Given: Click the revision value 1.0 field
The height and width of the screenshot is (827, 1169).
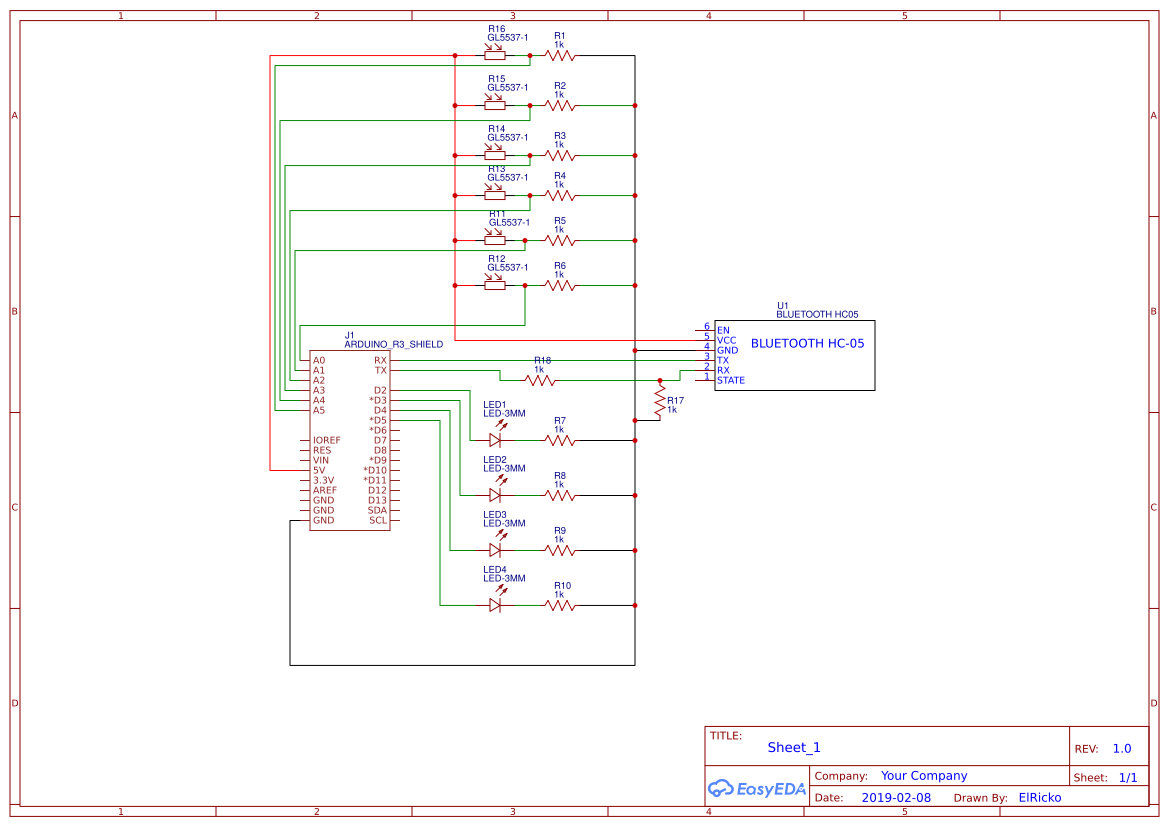Looking at the screenshot, I should tap(1120, 747).
